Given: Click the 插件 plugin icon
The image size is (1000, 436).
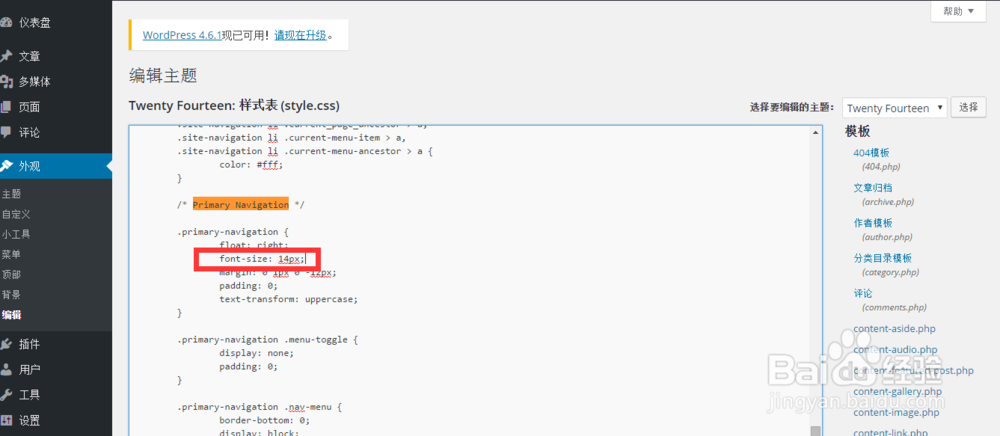Looking at the screenshot, I should 5,344.
